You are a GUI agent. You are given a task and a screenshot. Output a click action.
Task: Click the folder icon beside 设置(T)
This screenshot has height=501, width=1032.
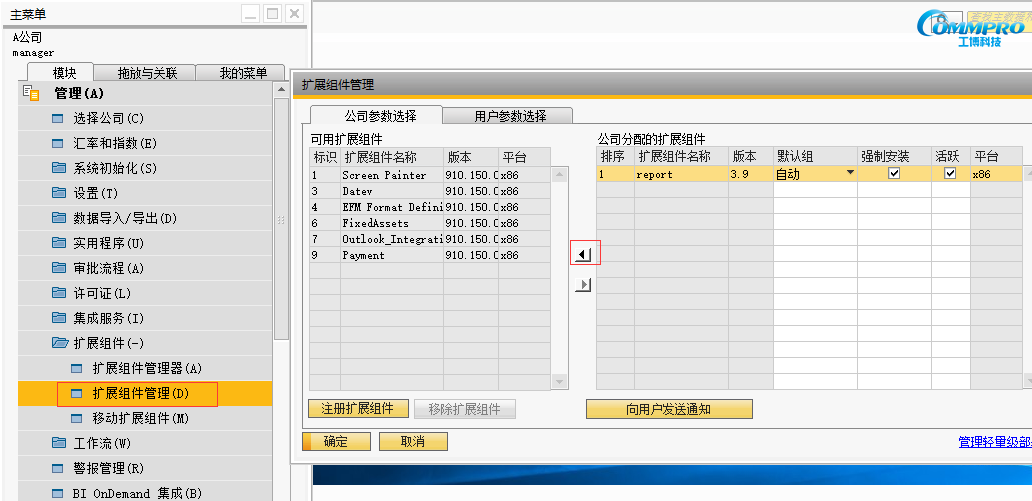point(59,193)
